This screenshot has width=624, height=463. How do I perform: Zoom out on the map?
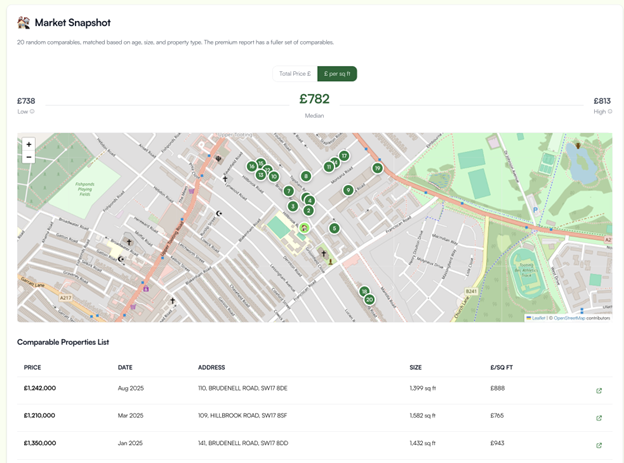point(29,157)
